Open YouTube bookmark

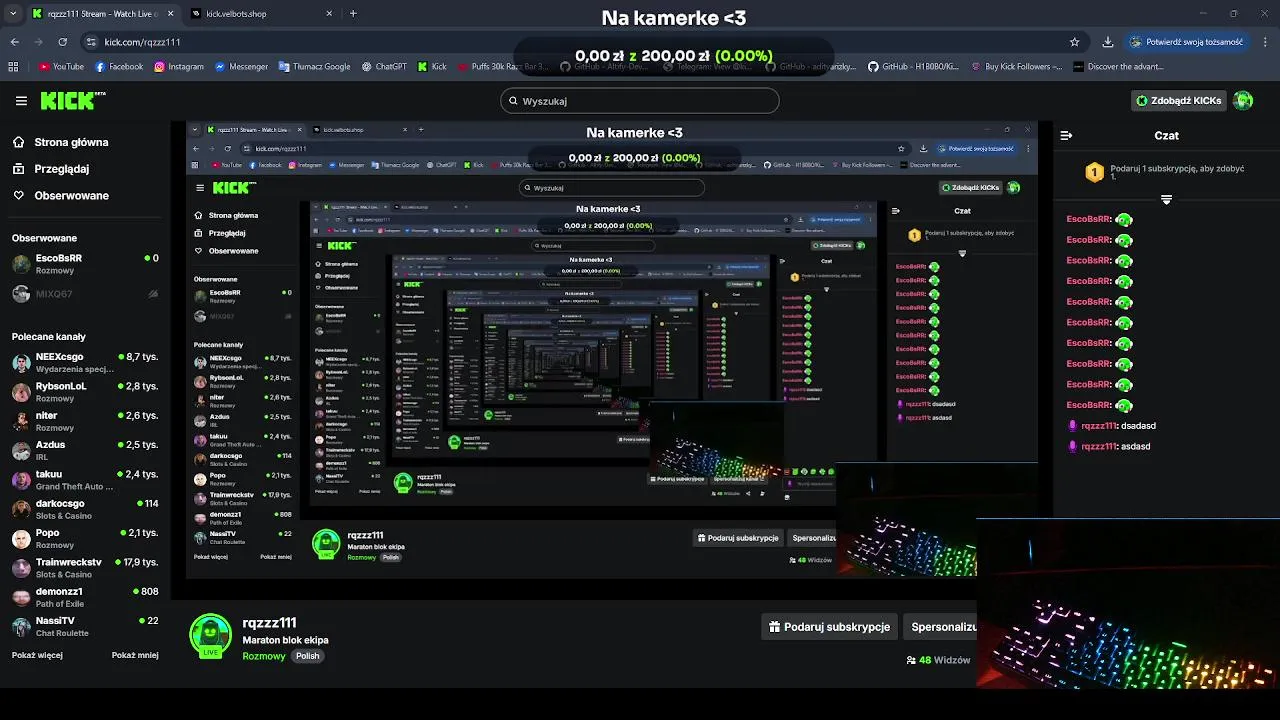pyautogui.click(x=61, y=67)
